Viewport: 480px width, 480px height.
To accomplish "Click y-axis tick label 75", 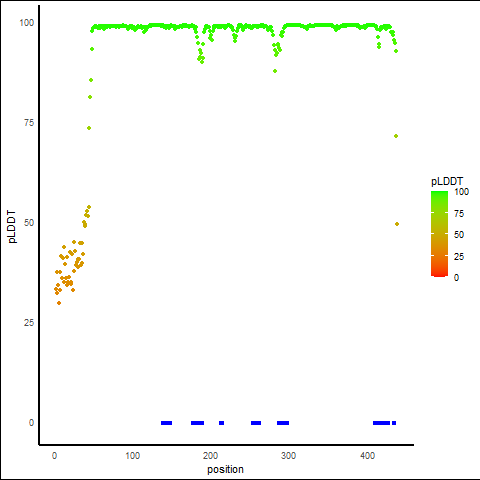I will [x=29, y=123].
